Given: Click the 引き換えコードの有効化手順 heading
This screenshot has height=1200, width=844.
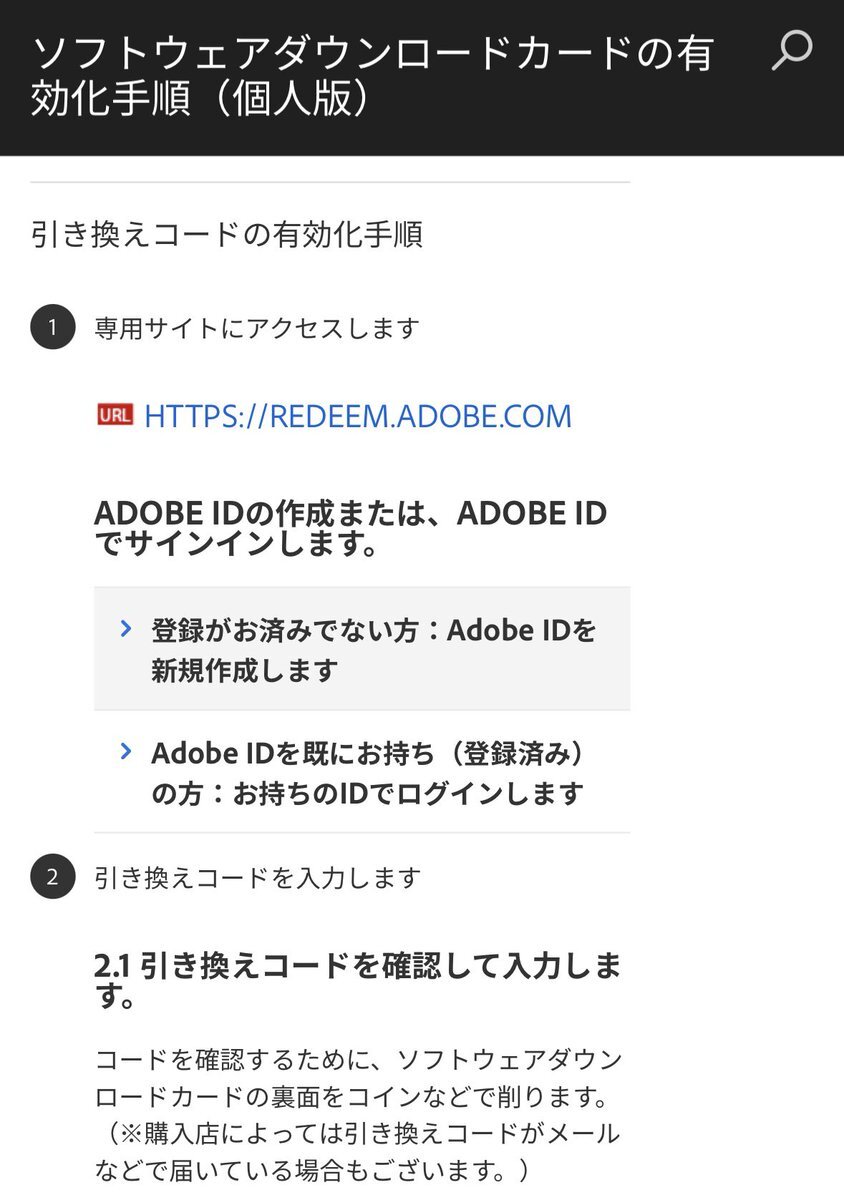Looking at the screenshot, I should pyautogui.click(x=226, y=235).
